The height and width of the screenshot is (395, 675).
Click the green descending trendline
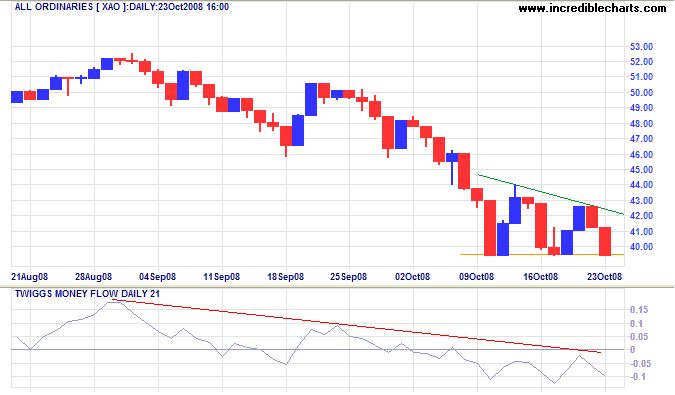click(x=551, y=194)
